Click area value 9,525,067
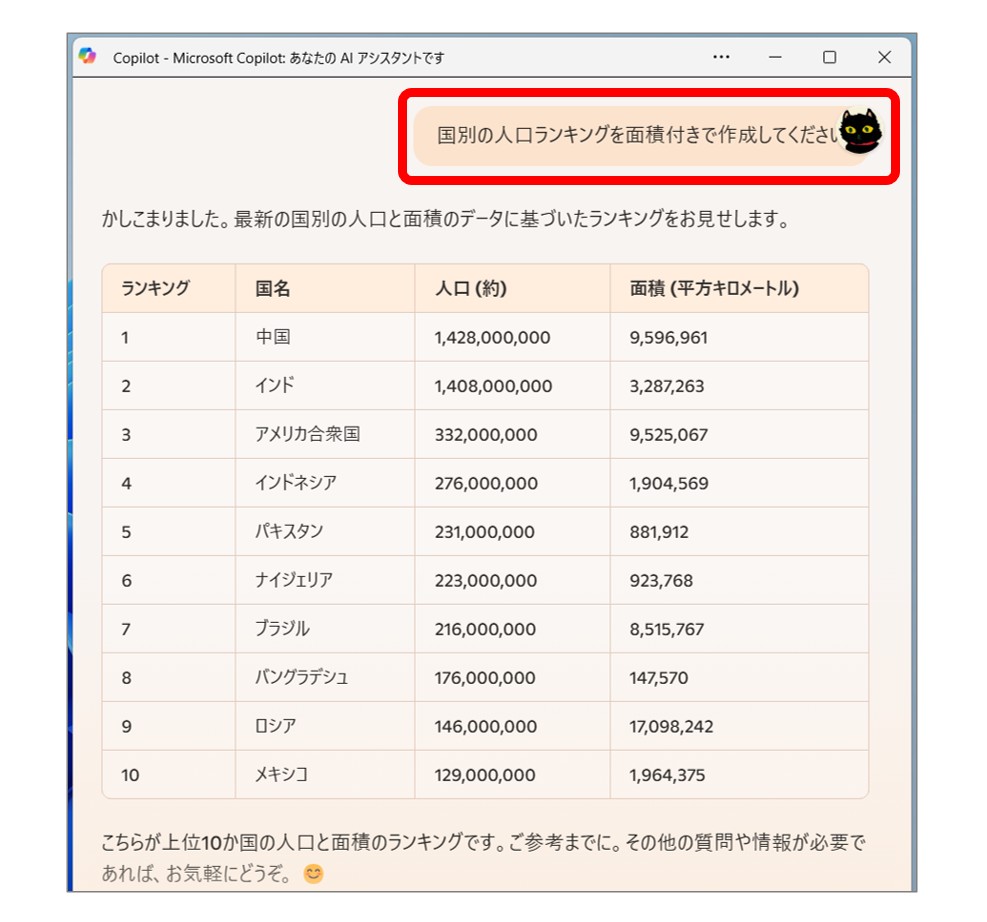 pos(668,435)
